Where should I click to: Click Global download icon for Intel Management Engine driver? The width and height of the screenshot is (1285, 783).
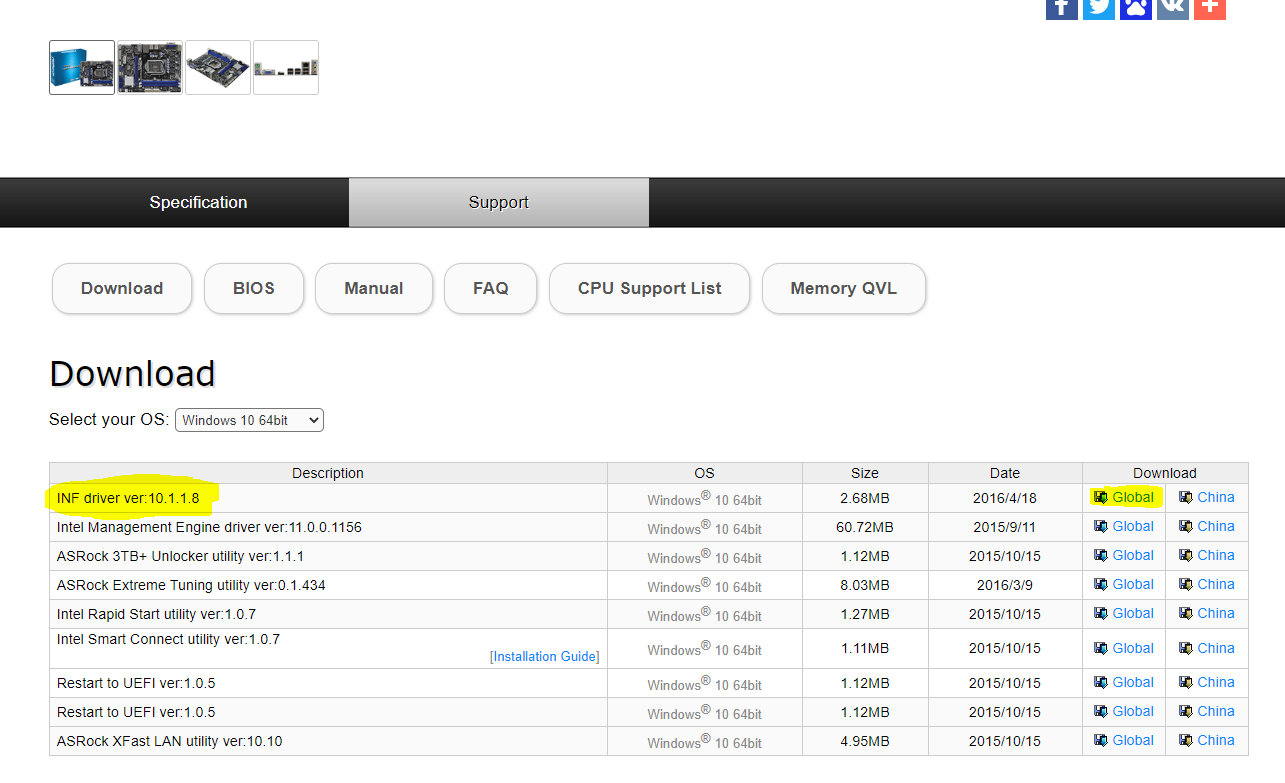tap(1101, 526)
